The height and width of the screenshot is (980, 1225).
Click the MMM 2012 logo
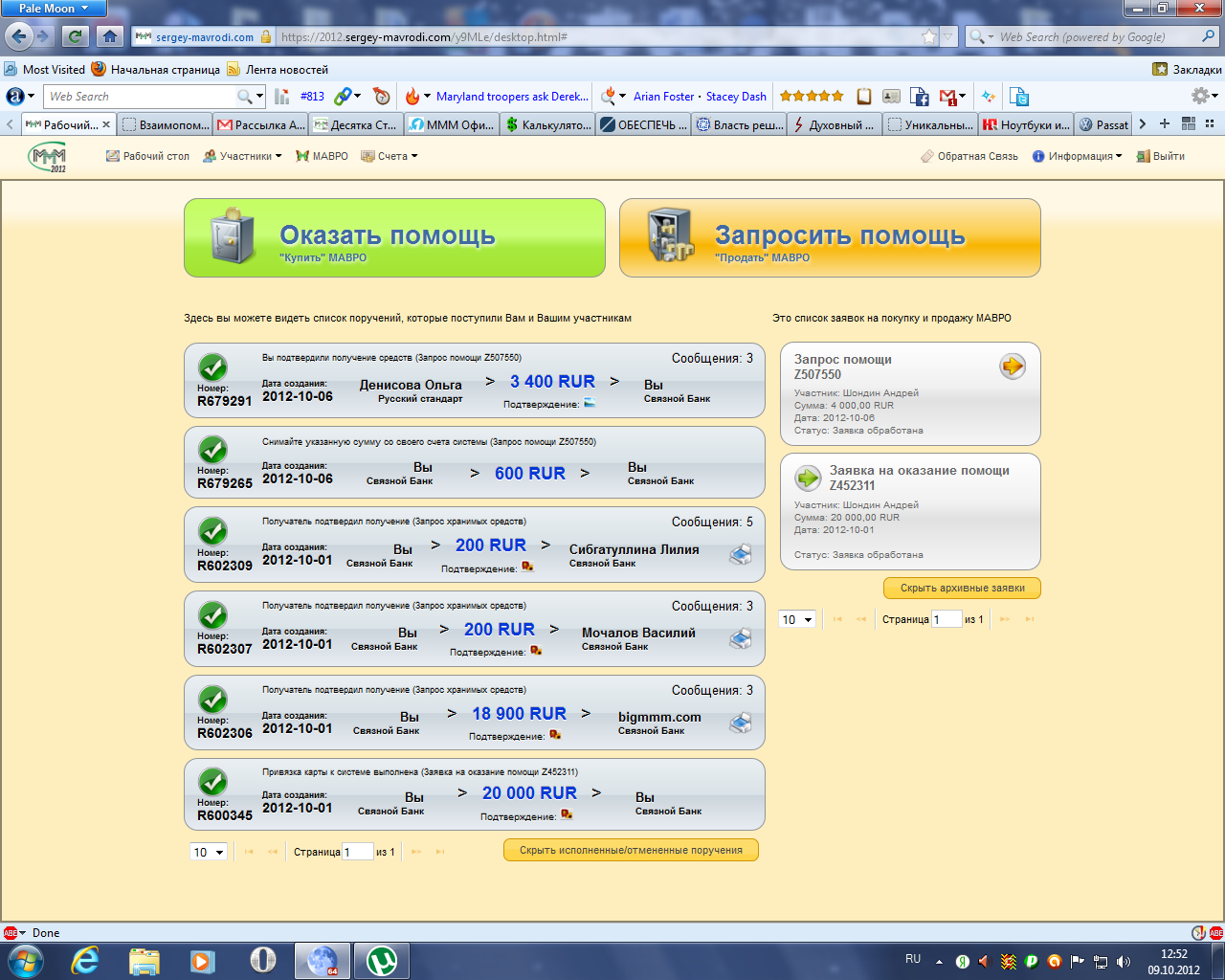48,156
